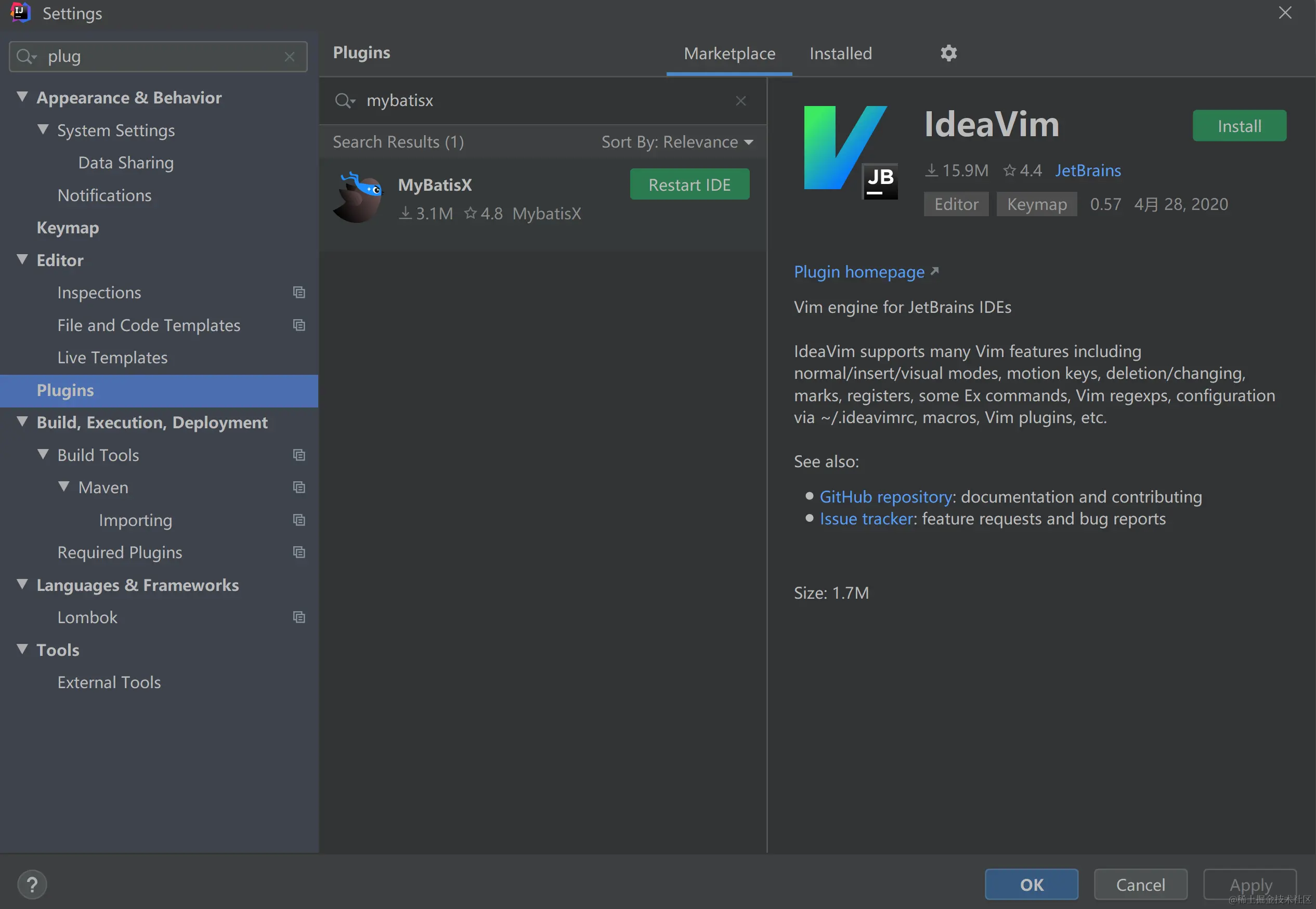Viewport: 1316px width, 909px height.
Task: Click the copy icon beside Inspections
Action: coord(299,292)
